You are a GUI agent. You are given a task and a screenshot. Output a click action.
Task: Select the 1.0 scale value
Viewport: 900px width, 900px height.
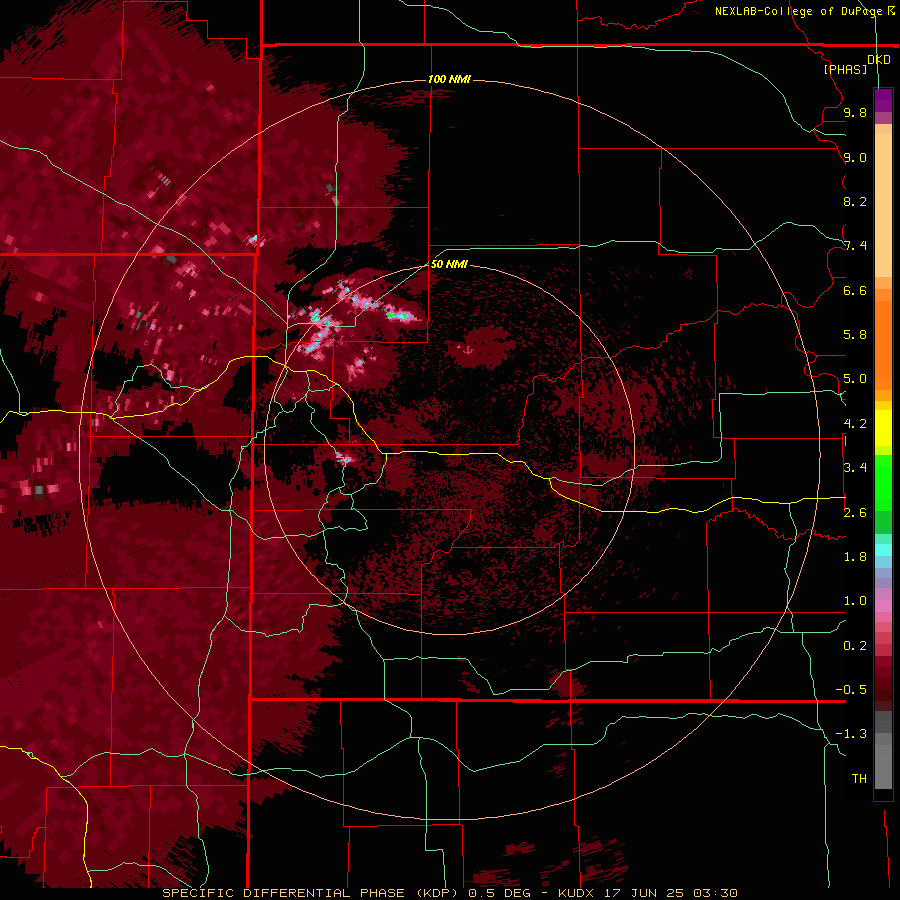coord(855,601)
